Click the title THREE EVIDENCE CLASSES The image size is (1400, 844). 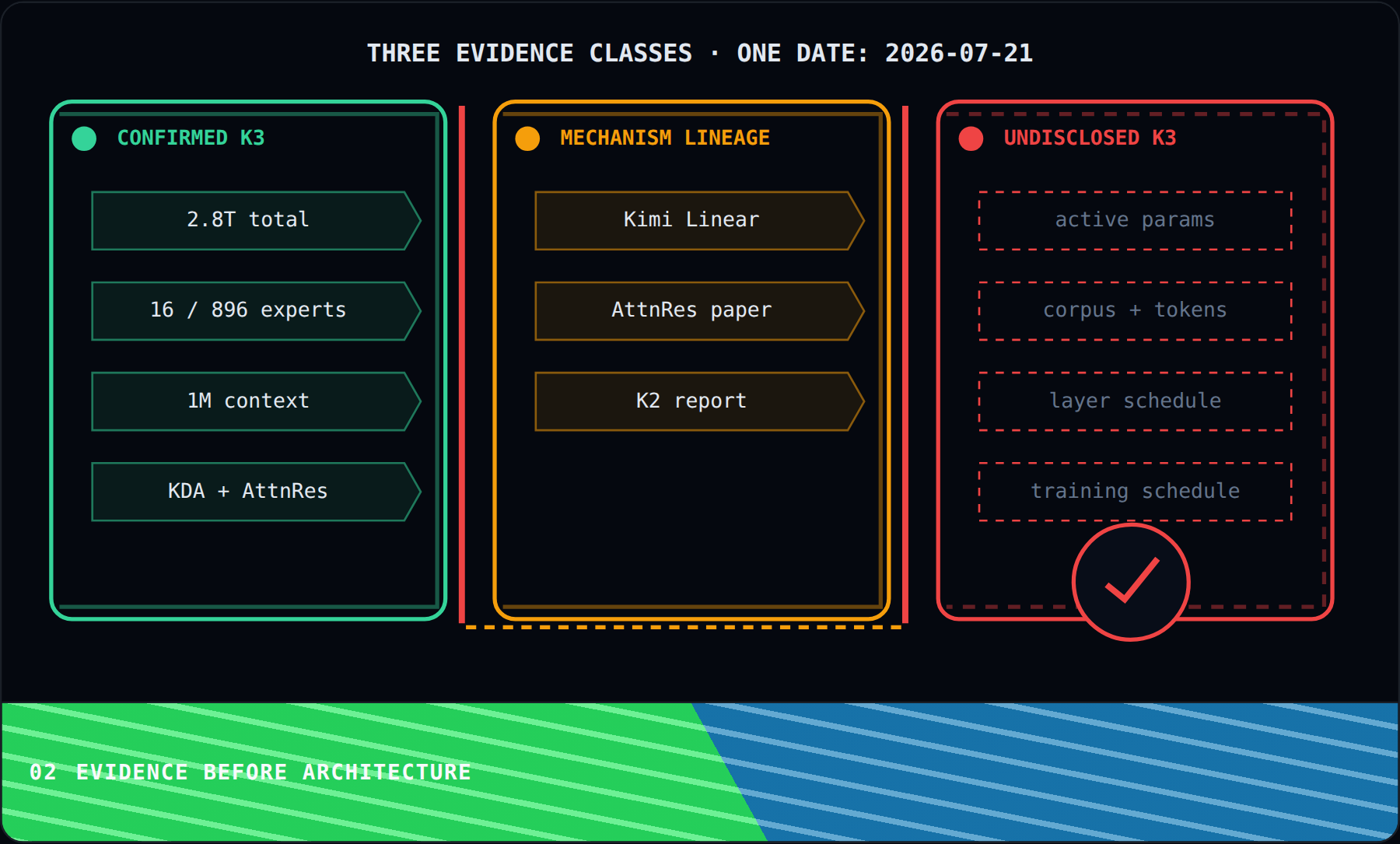click(x=529, y=53)
